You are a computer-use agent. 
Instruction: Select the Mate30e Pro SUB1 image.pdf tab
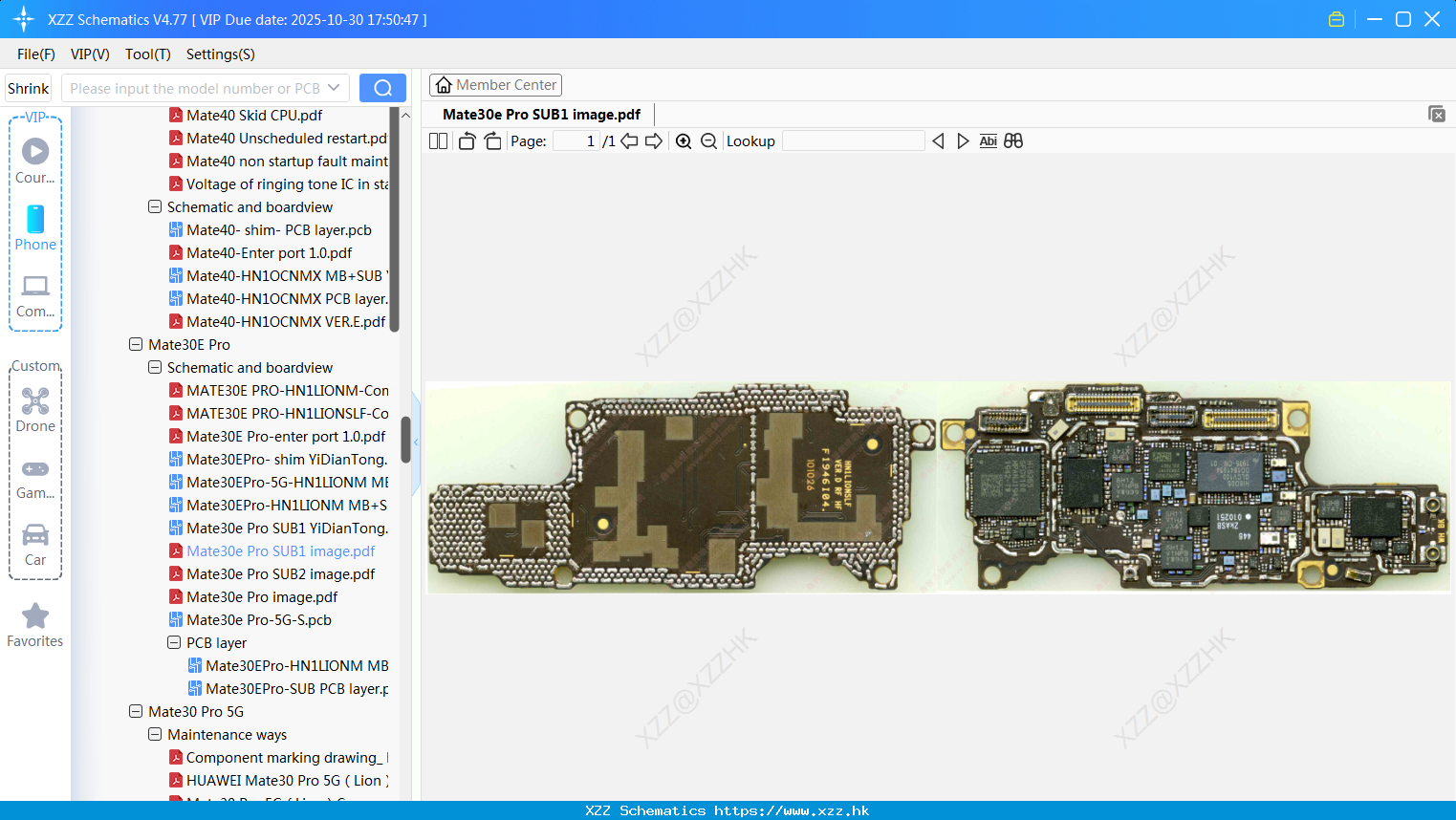point(541,114)
